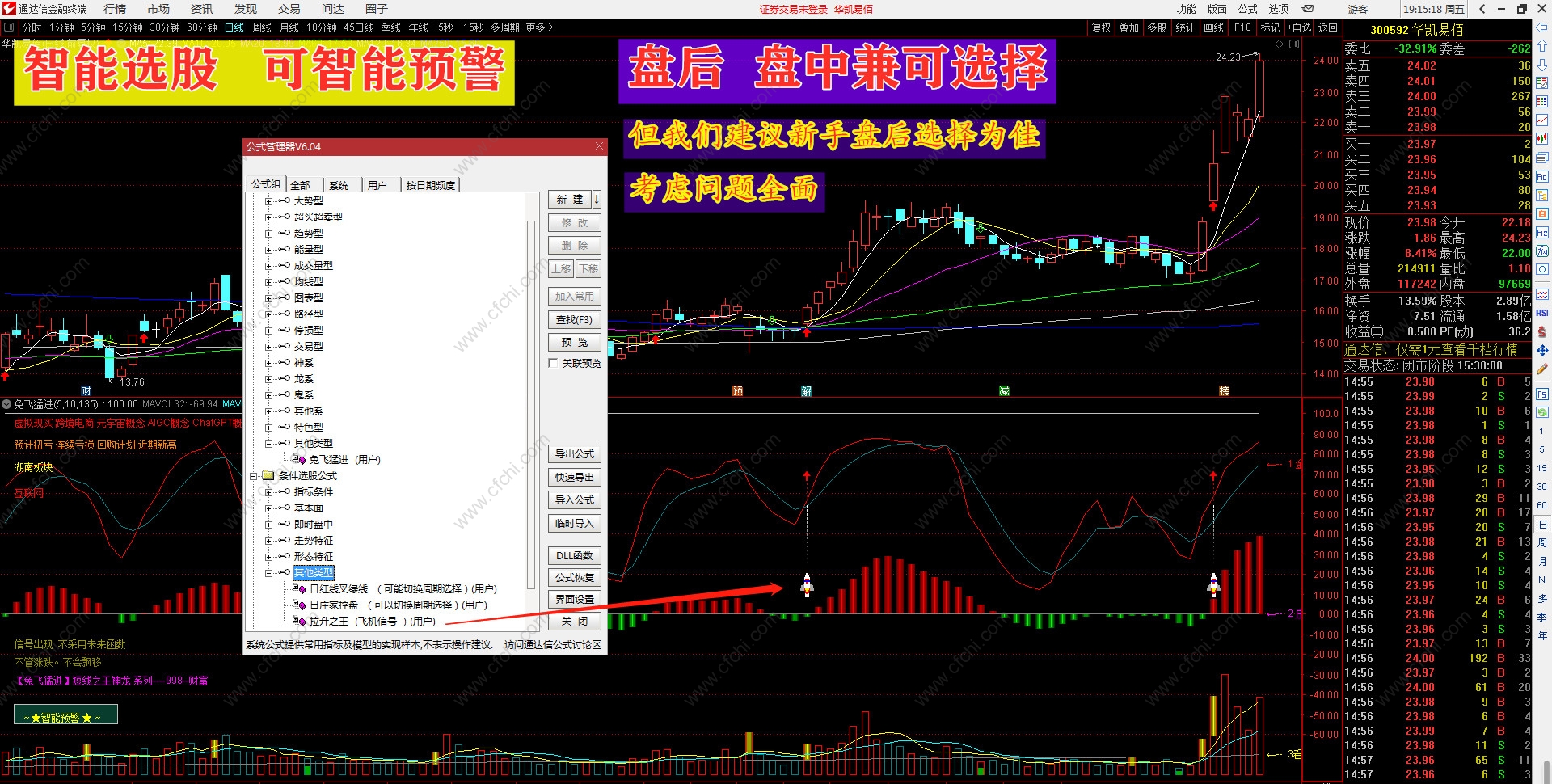Viewport: 1552px width, 784px height.
Task: Select the pencil drawing tool icon
Action: tap(1542, 369)
